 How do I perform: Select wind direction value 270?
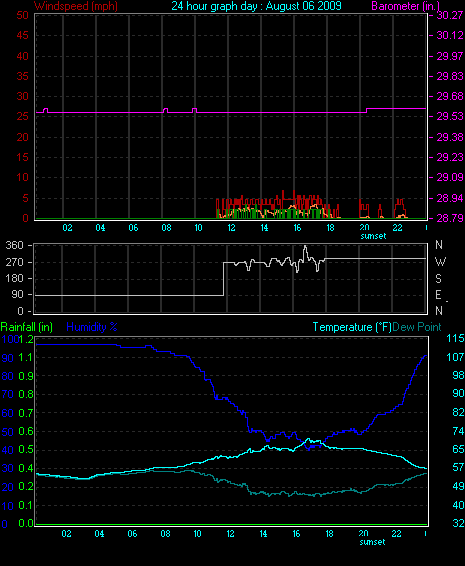pos(14,262)
